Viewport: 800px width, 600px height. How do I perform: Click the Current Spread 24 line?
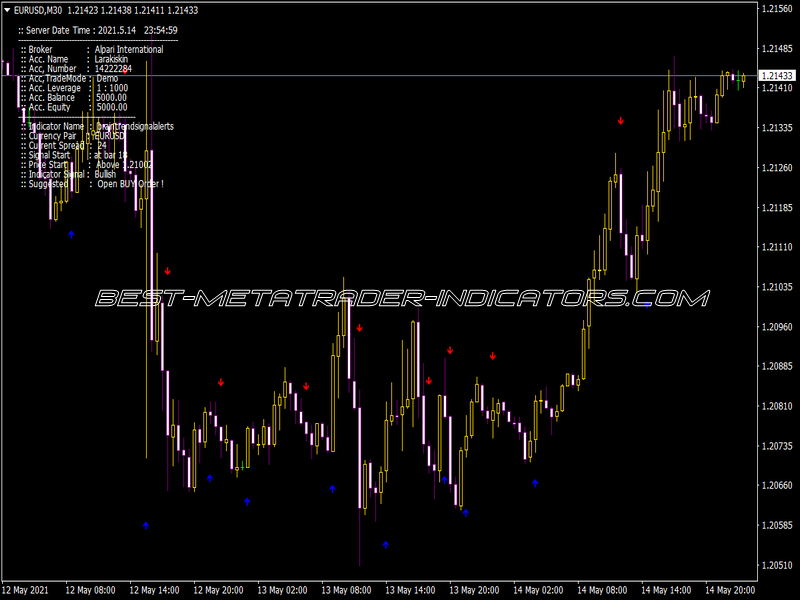click(64, 146)
